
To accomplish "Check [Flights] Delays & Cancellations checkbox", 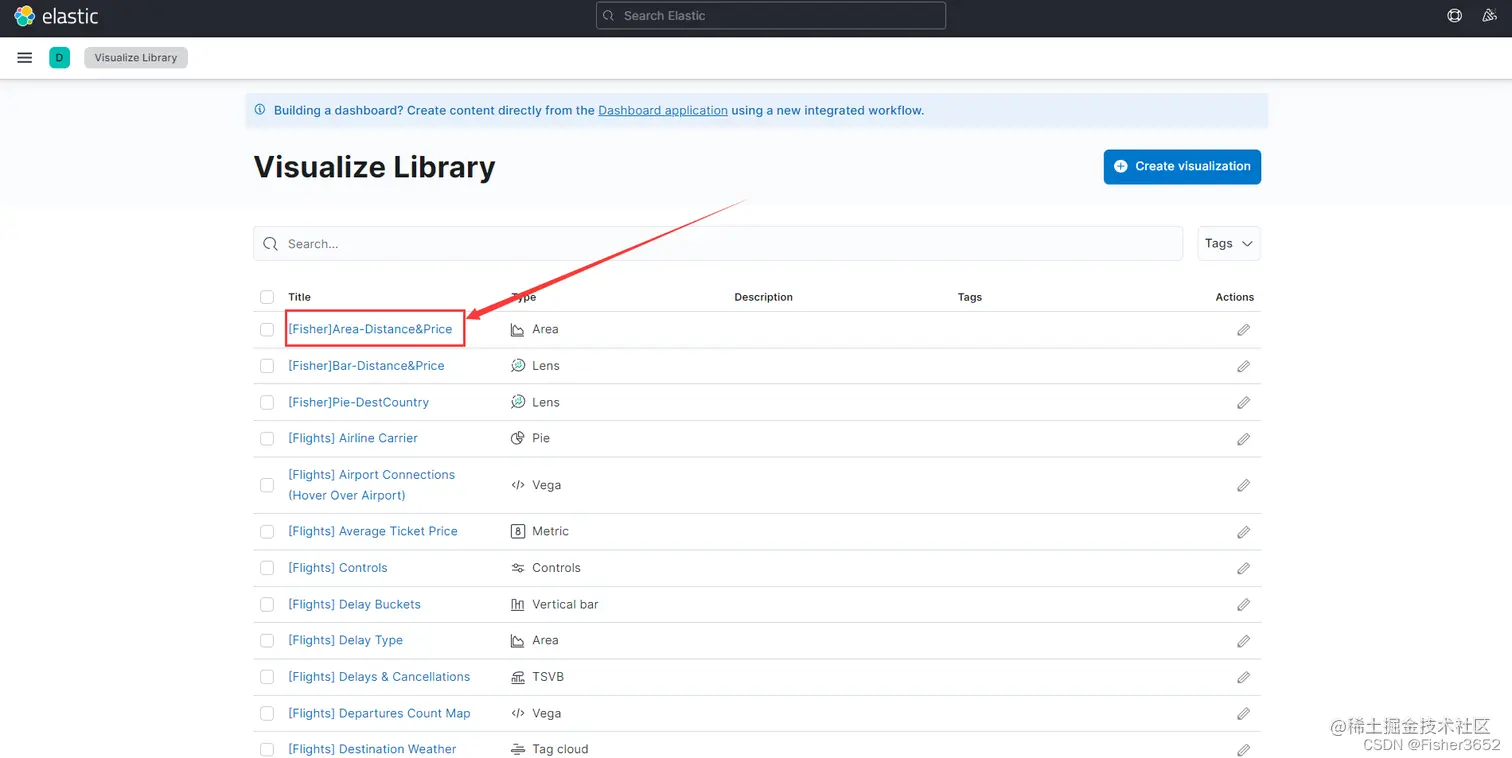I will click(x=267, y=677).
